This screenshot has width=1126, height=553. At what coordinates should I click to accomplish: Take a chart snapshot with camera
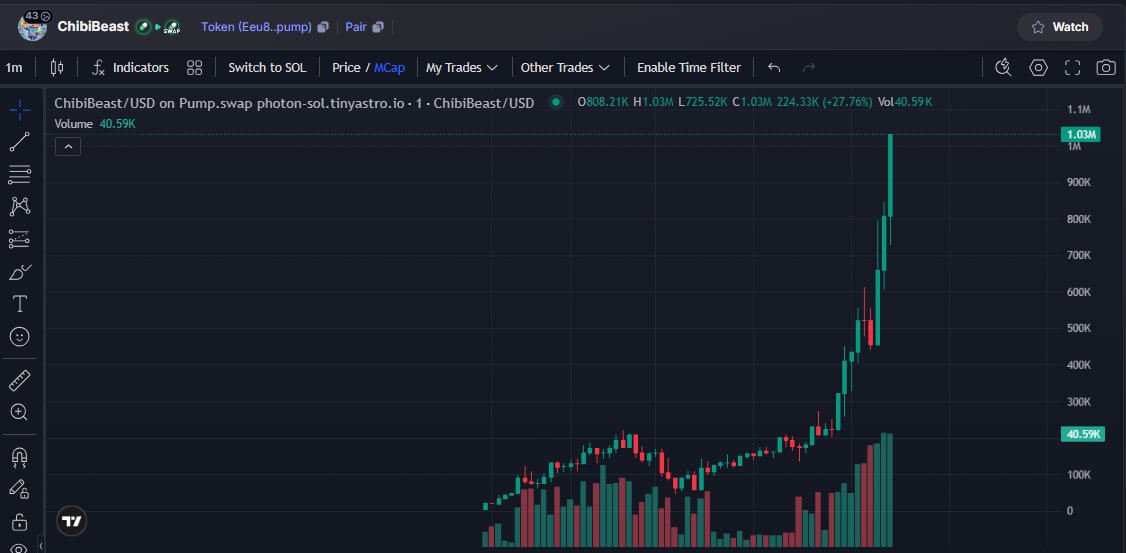pyautogui.click(x=1106, y=68)
